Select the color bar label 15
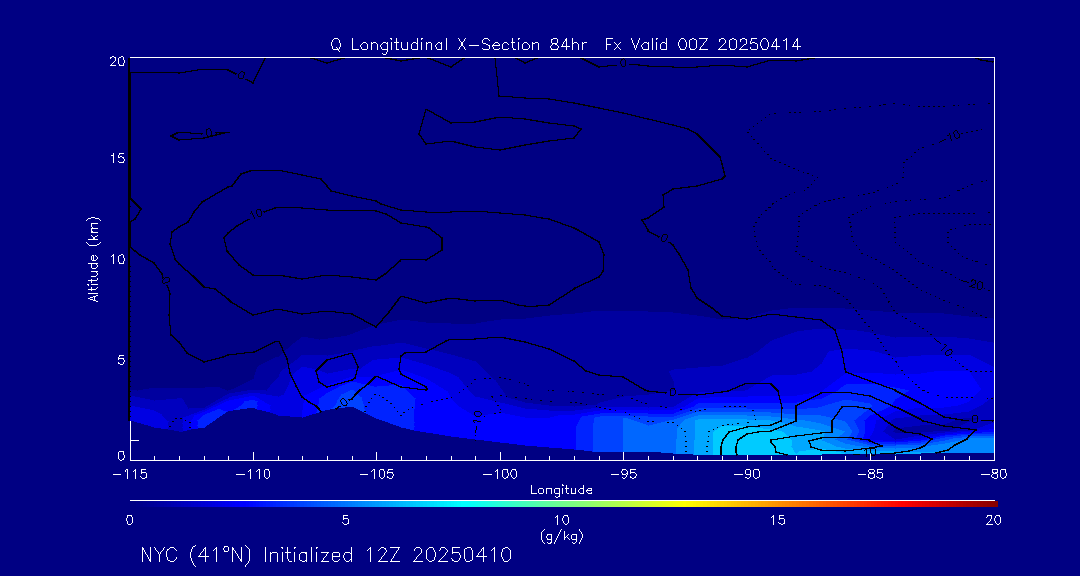The height and width of the screenshot is (576, 1080). [778, 521]
